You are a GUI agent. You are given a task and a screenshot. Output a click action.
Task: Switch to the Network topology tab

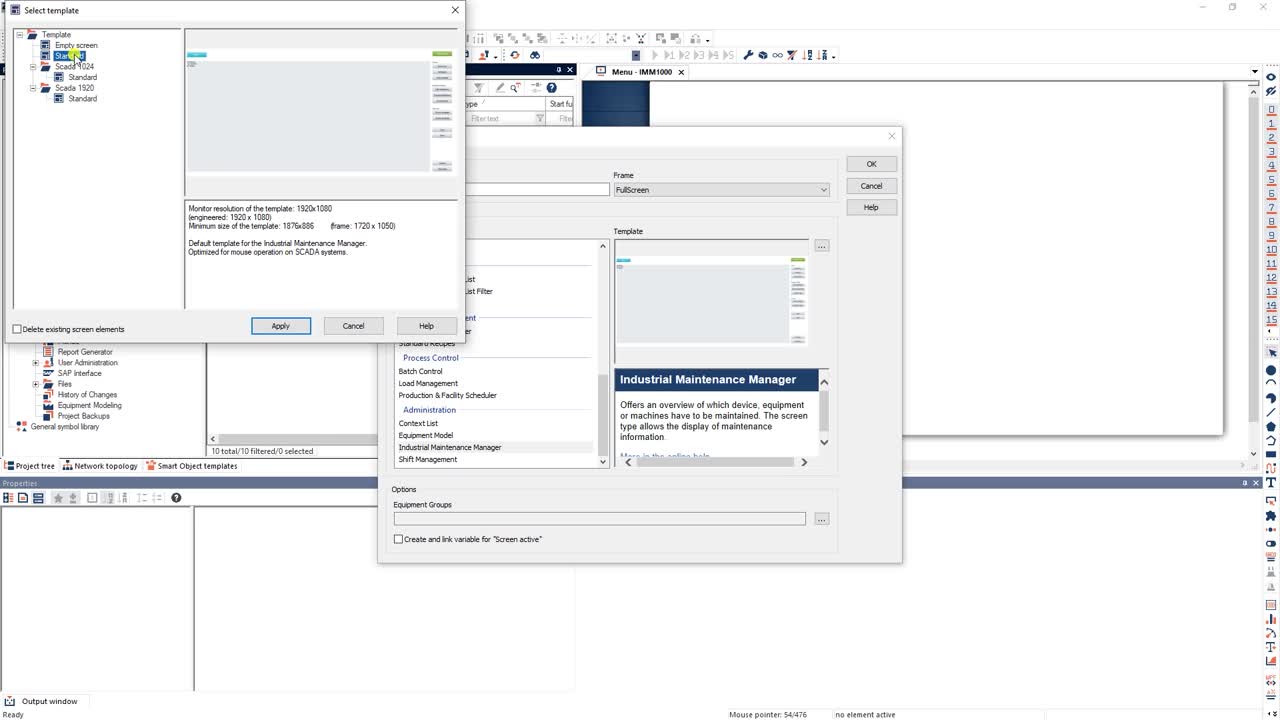[x=100, y=466]
